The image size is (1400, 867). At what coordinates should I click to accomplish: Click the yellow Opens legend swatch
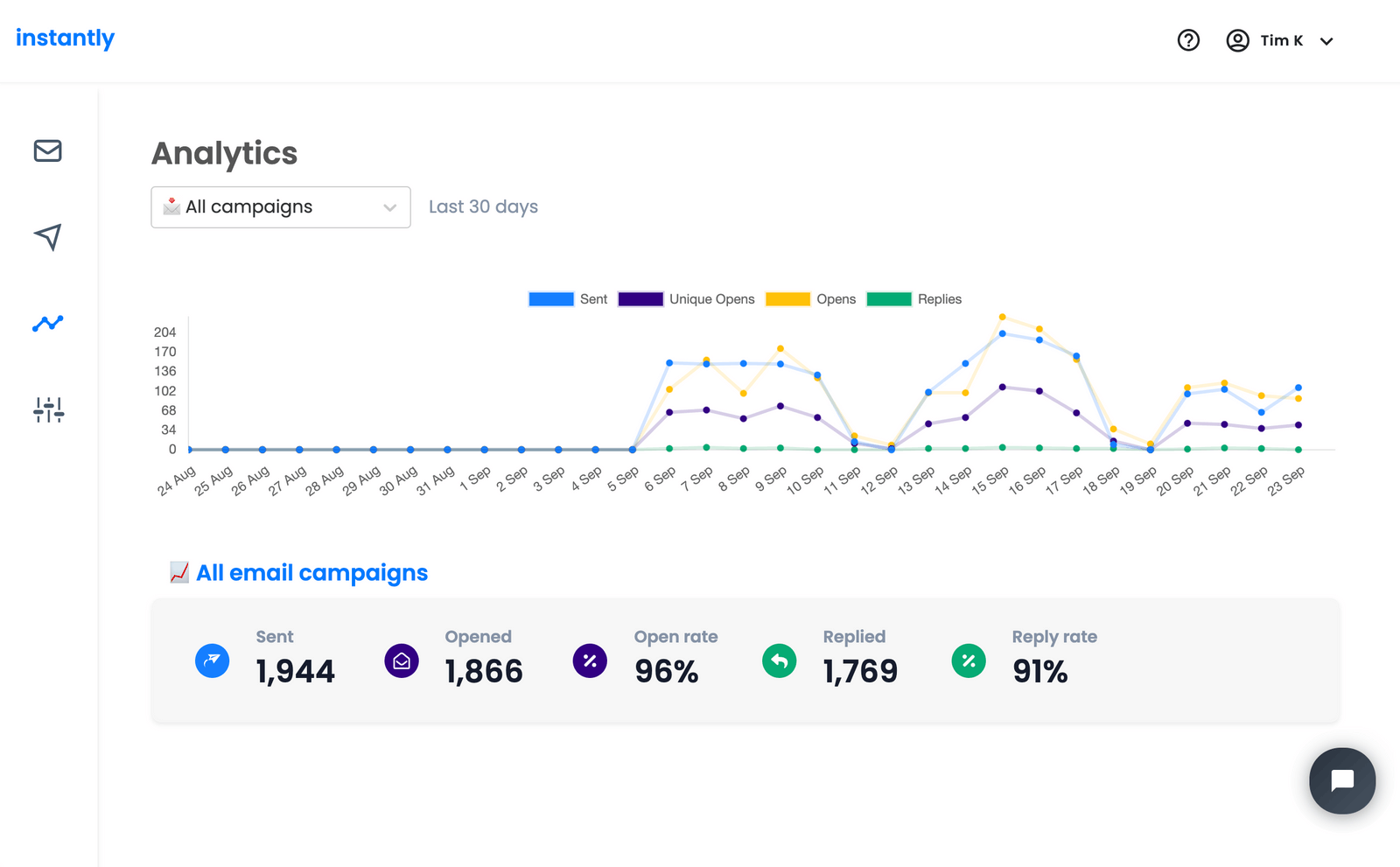click(x=787, y=299)
